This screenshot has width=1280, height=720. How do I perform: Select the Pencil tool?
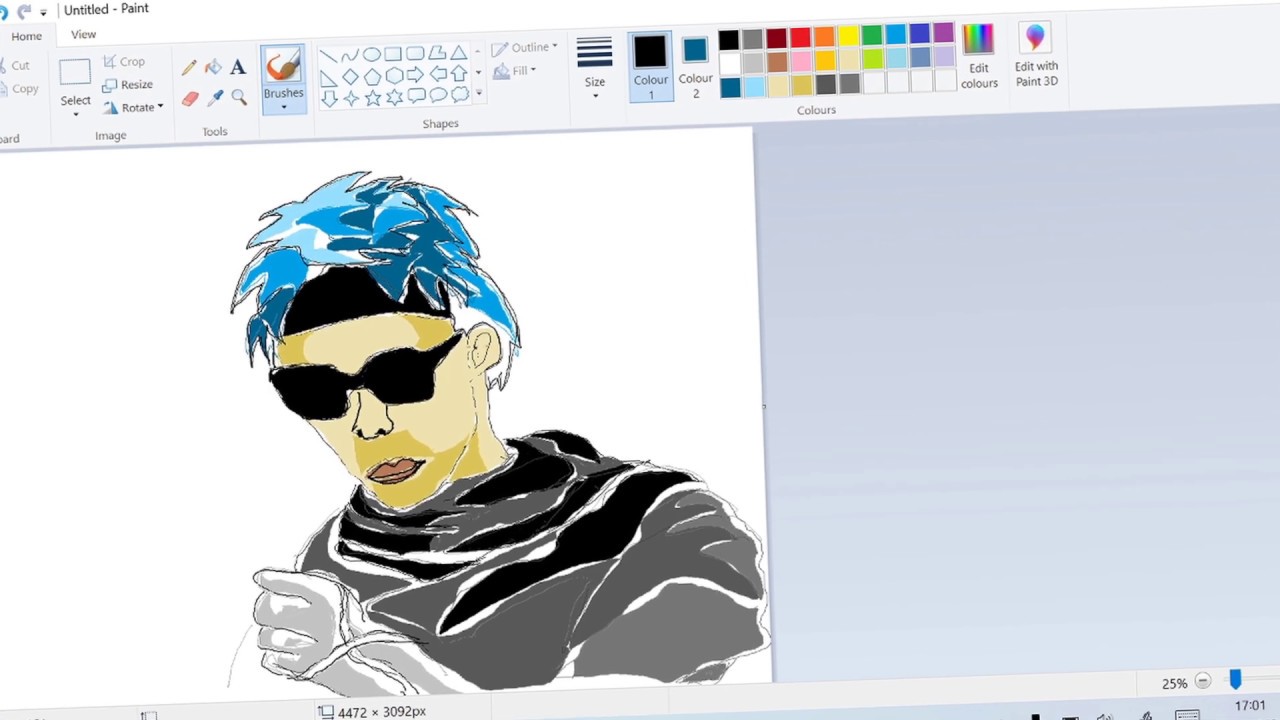pyautogui.click(x=189, y=69)
